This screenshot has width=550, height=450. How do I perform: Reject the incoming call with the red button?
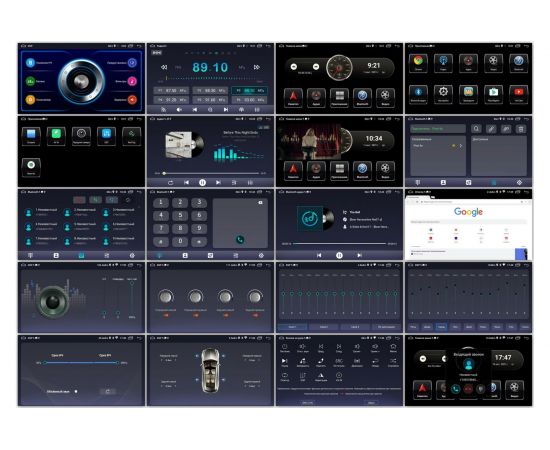468,389
